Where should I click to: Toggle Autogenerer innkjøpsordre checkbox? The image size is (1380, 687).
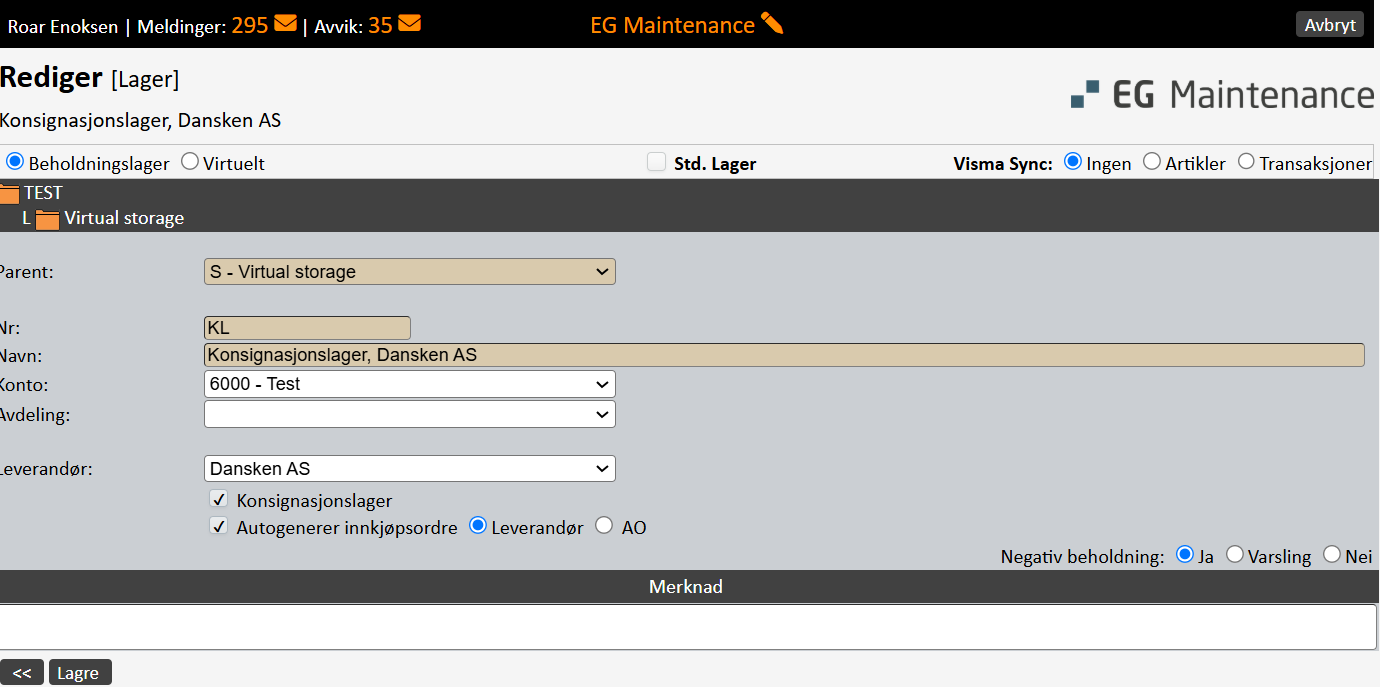(x=219, y=526)
